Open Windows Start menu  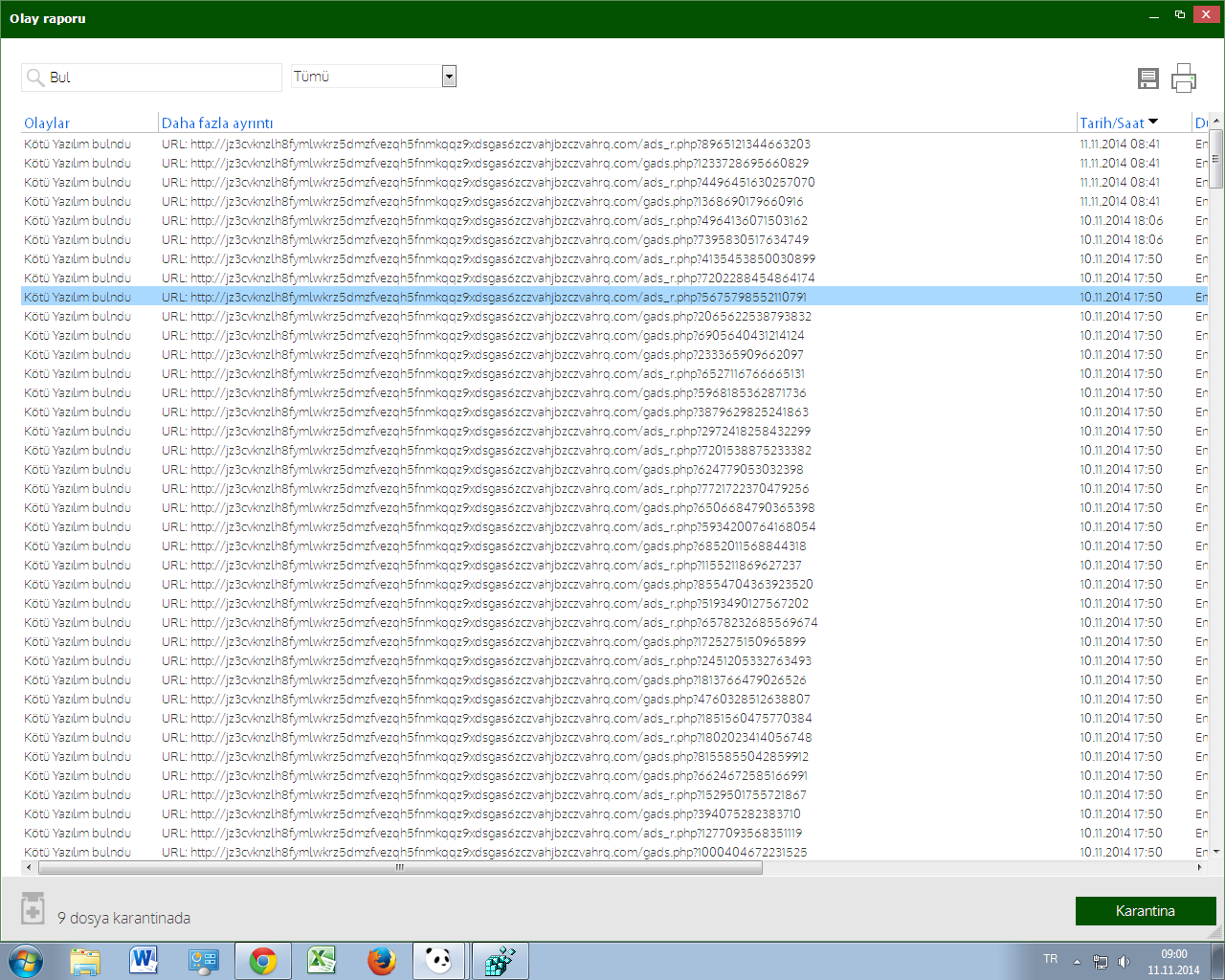click(x=26, y=961)
